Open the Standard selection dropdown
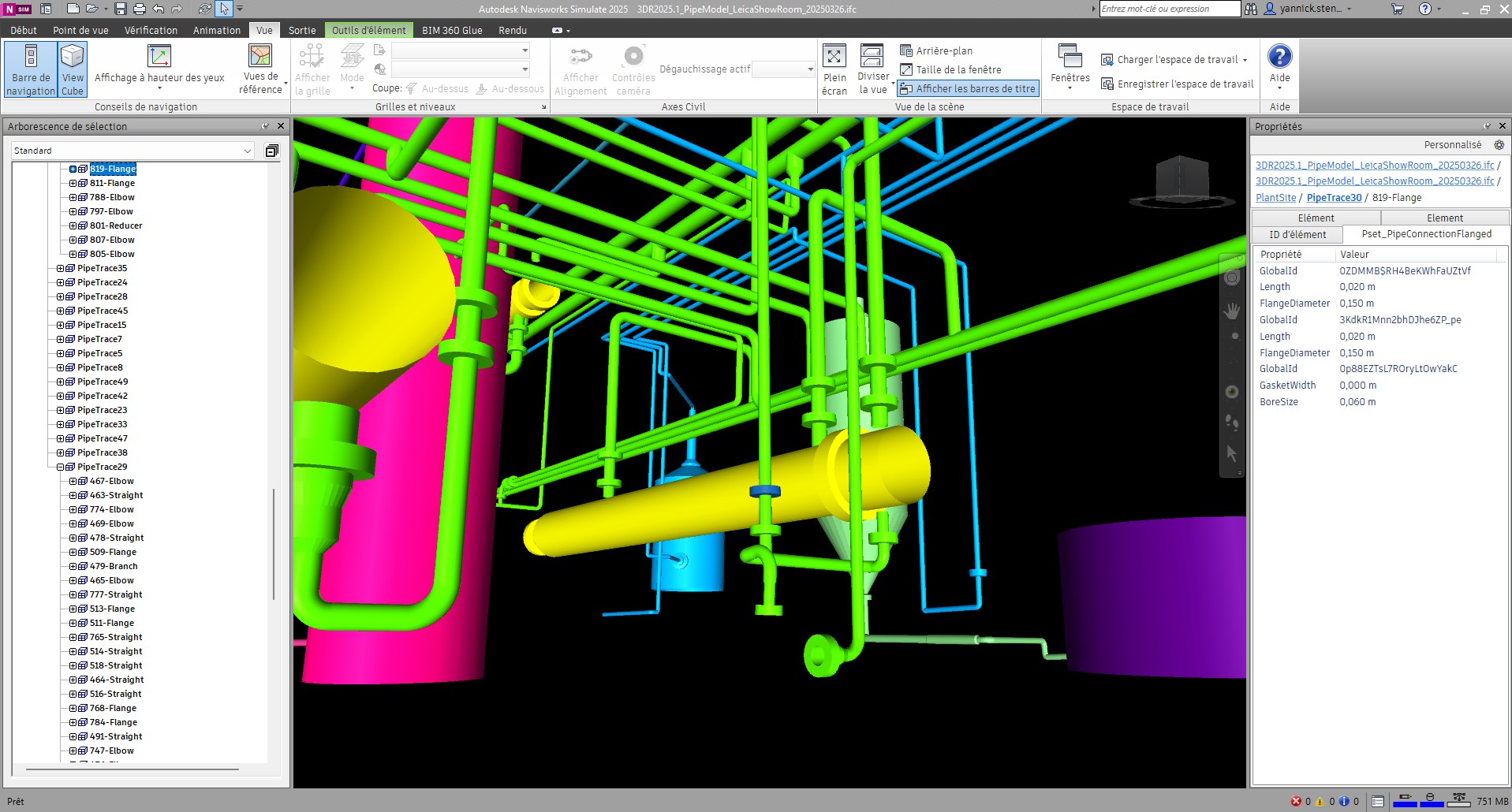 [247, 150]
